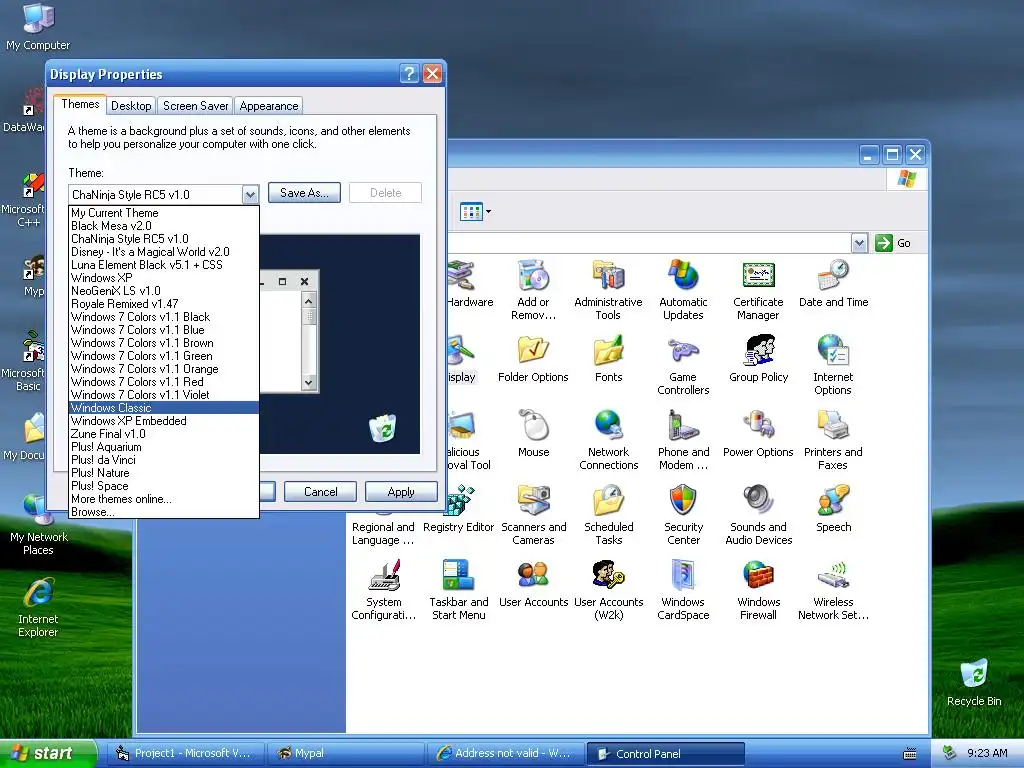Open Scanners and Cameras icon

[533, 515]
